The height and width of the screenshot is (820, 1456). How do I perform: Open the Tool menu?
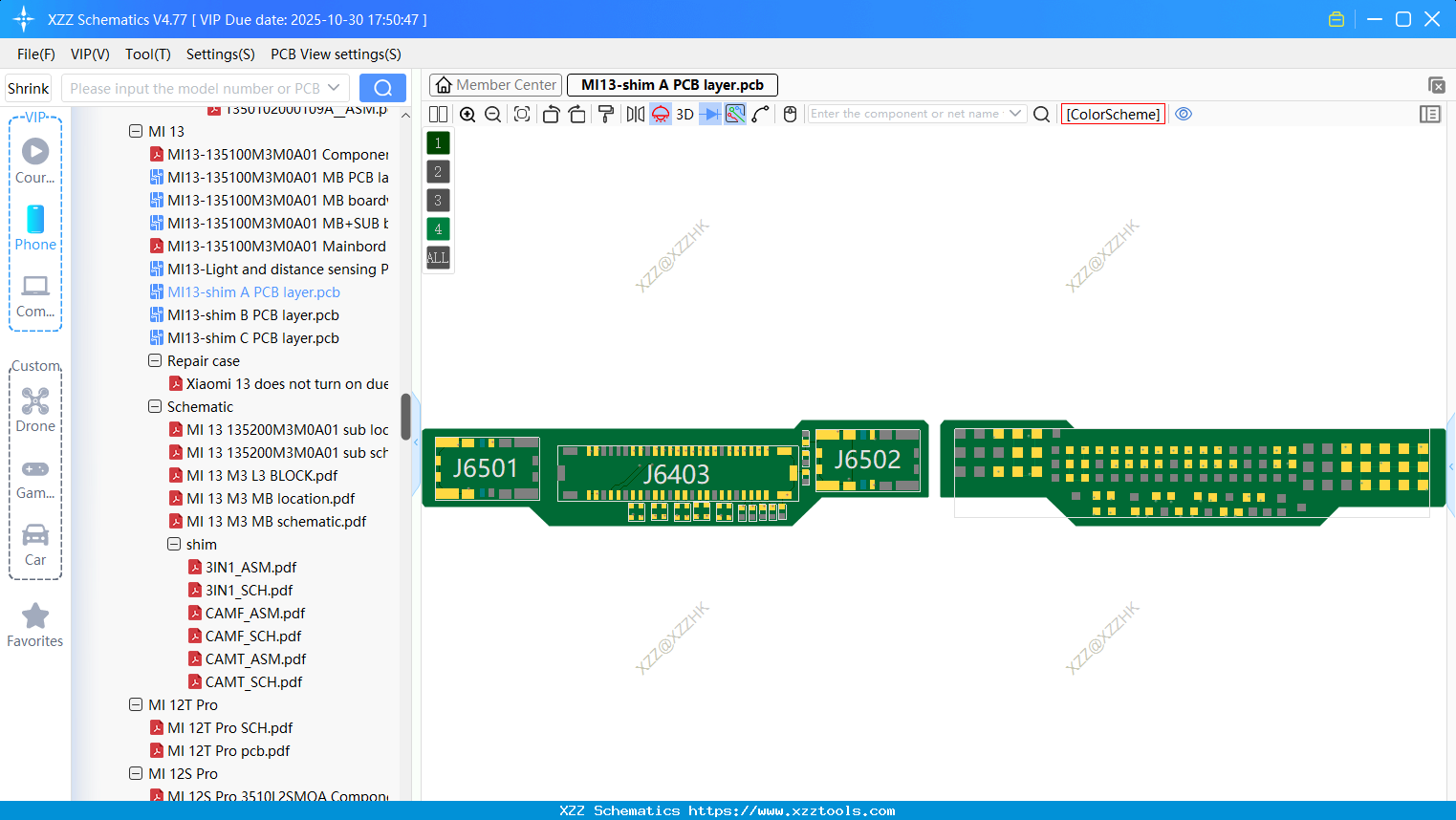click(147, 54)
